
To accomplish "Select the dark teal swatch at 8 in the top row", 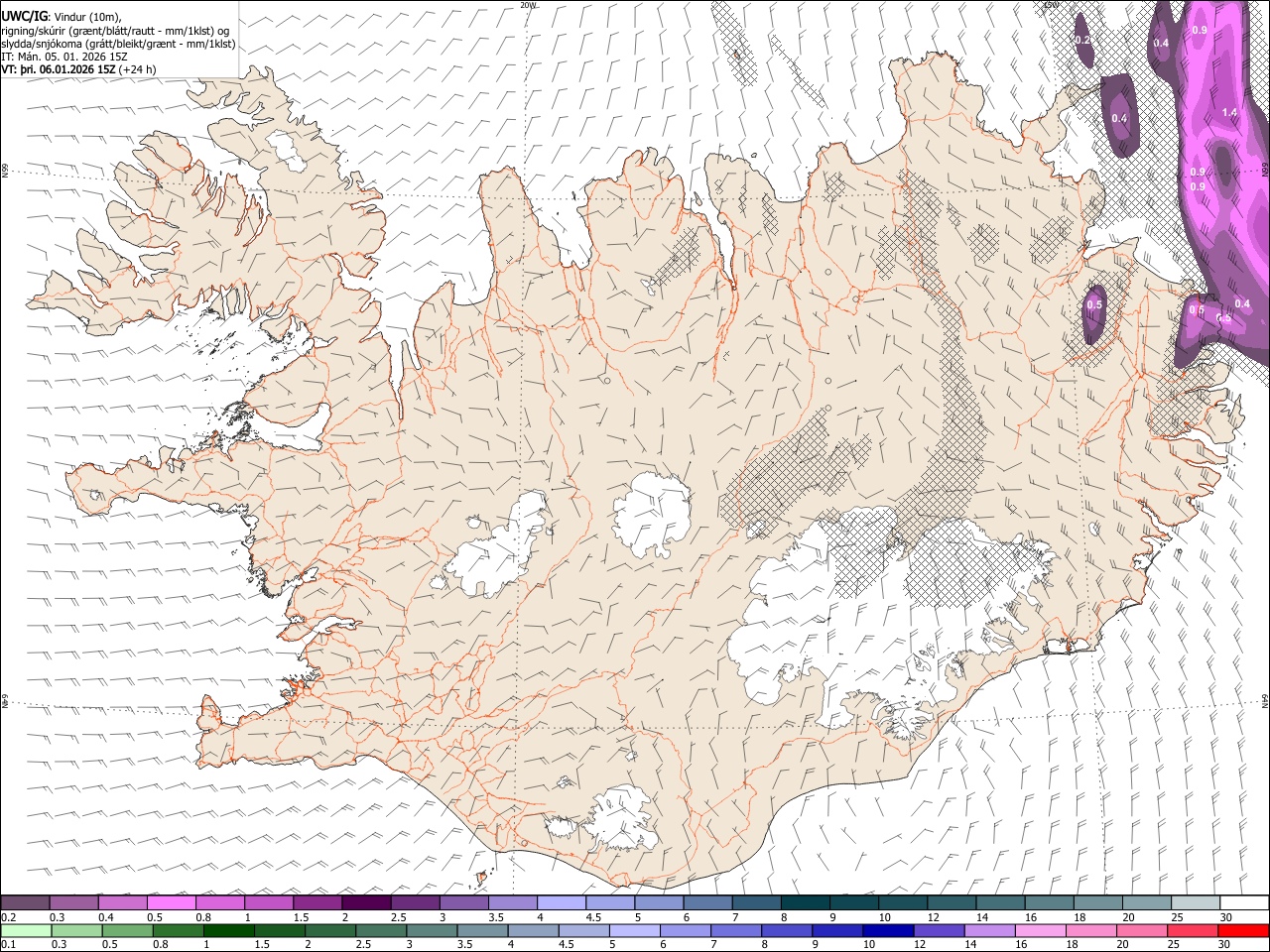I will (806, 903).
